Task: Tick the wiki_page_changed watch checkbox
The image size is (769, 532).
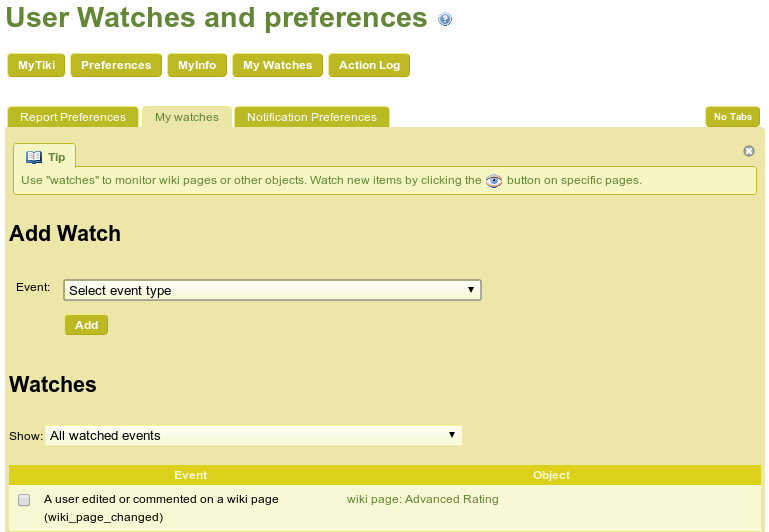Action: 24,500
